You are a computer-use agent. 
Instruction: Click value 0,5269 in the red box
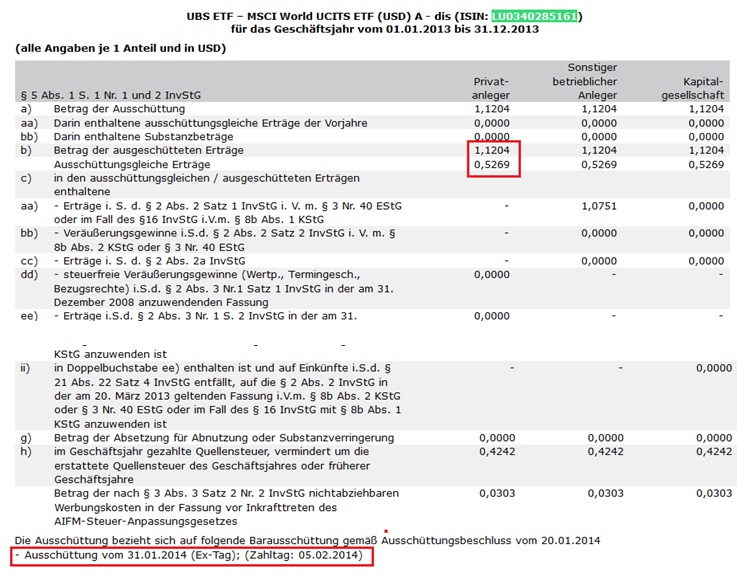point(492,164)
